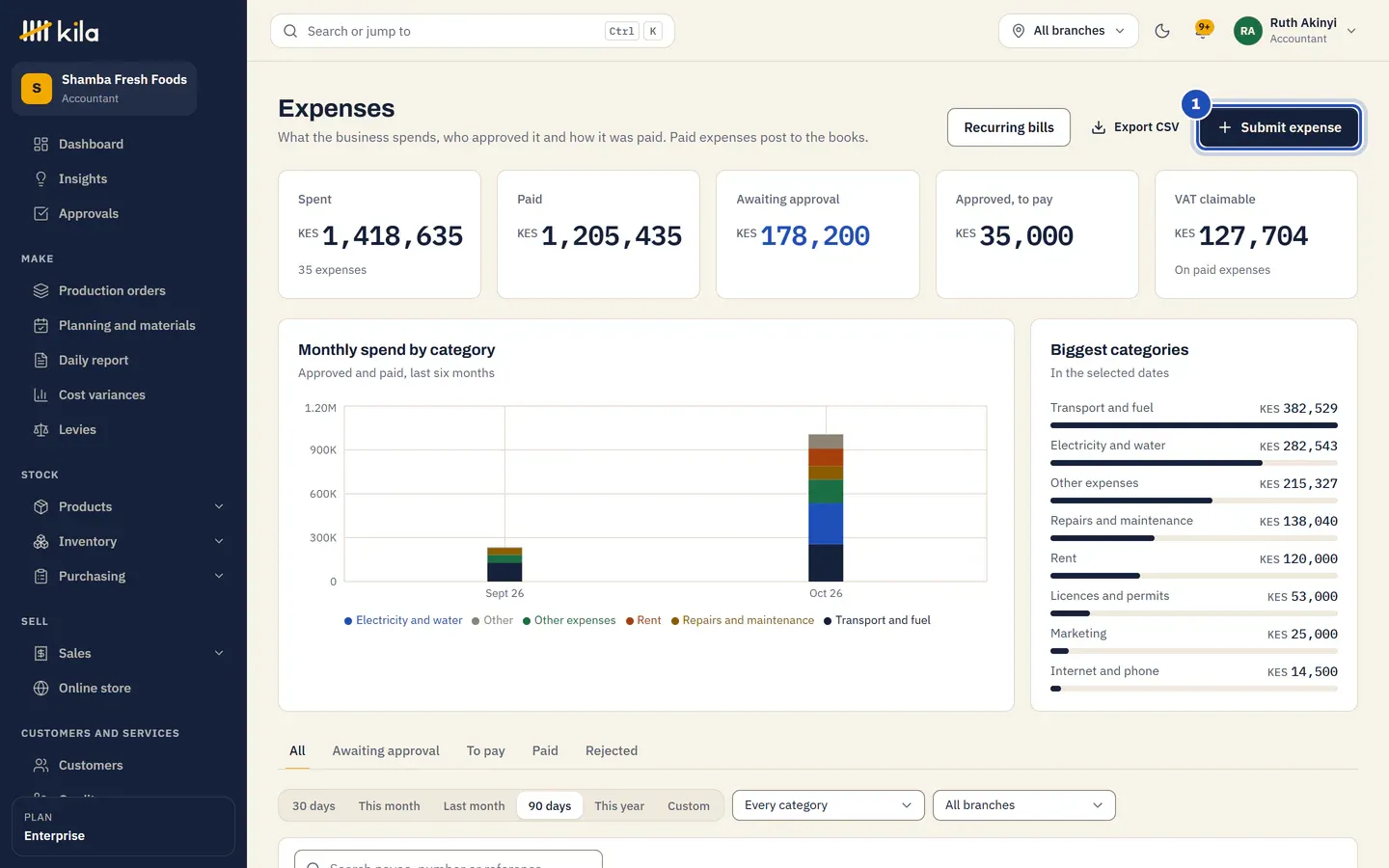Click the Submit expense button
Screen dimensions: 1389x868
tap(1278, 127)
